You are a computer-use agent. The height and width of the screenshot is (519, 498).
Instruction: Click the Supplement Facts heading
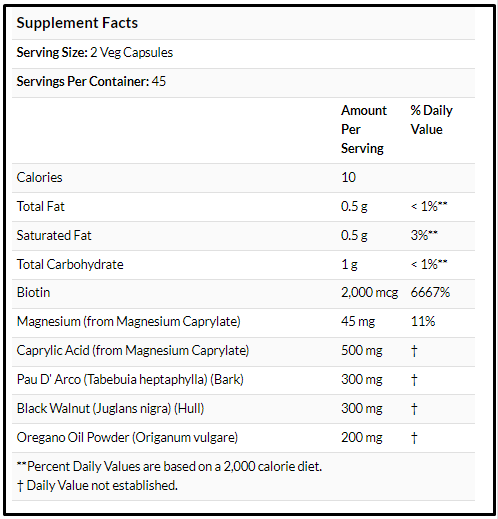point(77,23)
